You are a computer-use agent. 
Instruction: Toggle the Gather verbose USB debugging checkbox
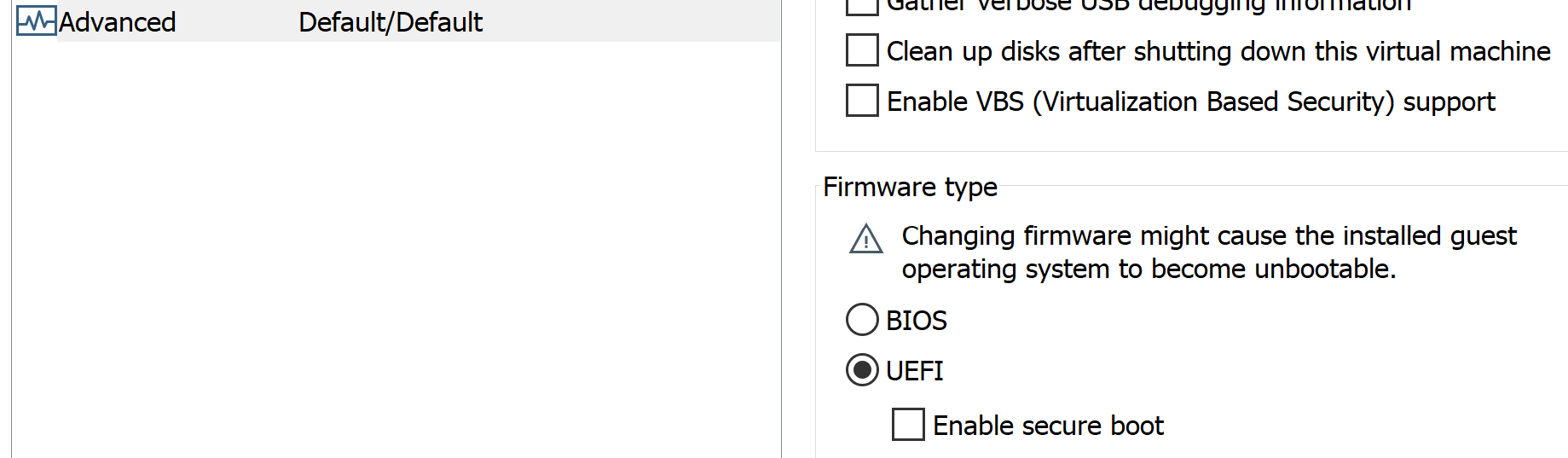[x=862, y=6]
